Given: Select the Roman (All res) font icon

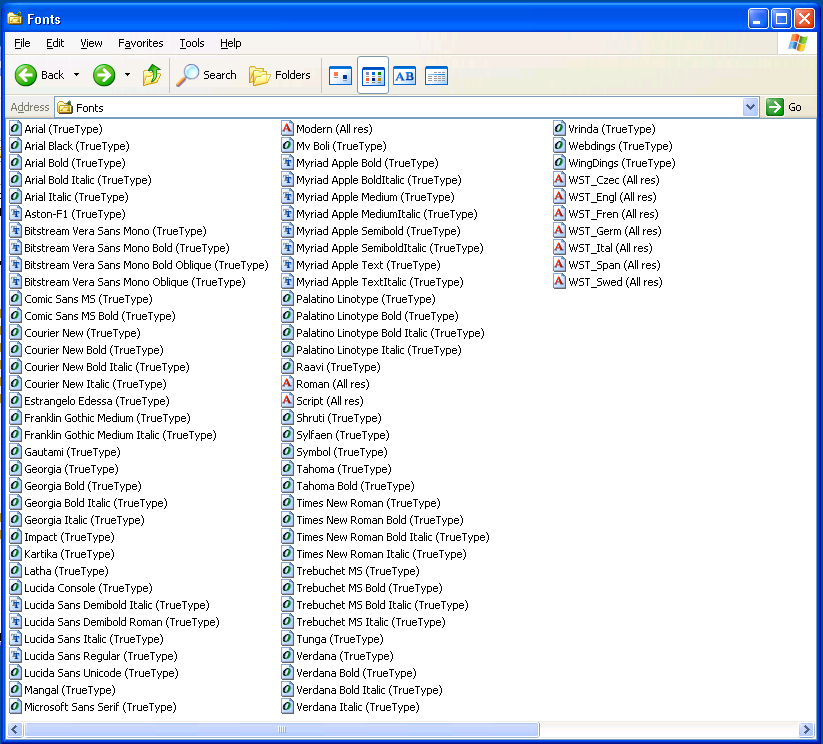Looking at the screenshot, I should [x=287, y=384].
